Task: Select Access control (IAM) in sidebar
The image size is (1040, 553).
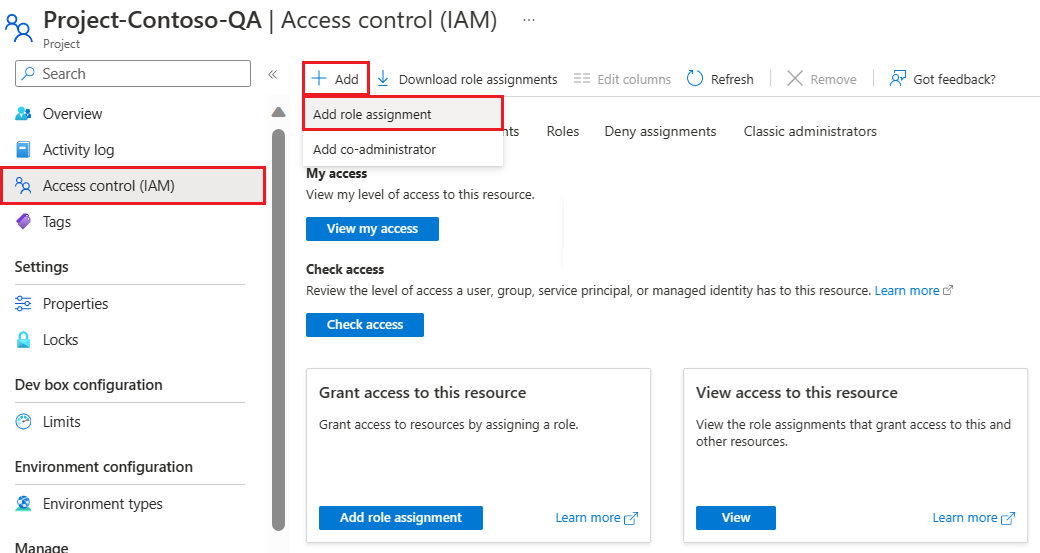Action: tap(133, 186)
